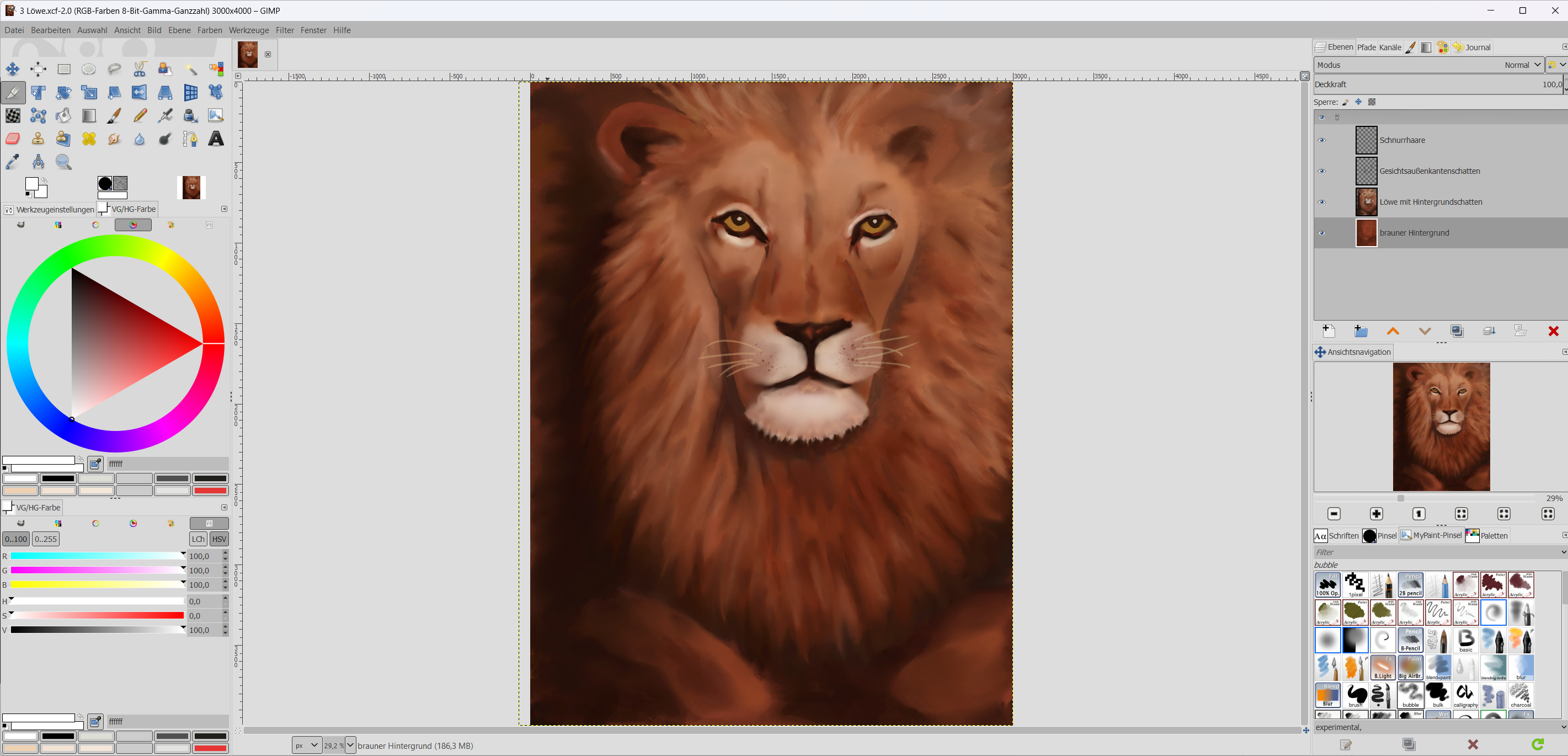Pick the Fuzzy Select magic wand tool
Screen dimensions: 1568x756
(x=190, y=69)
